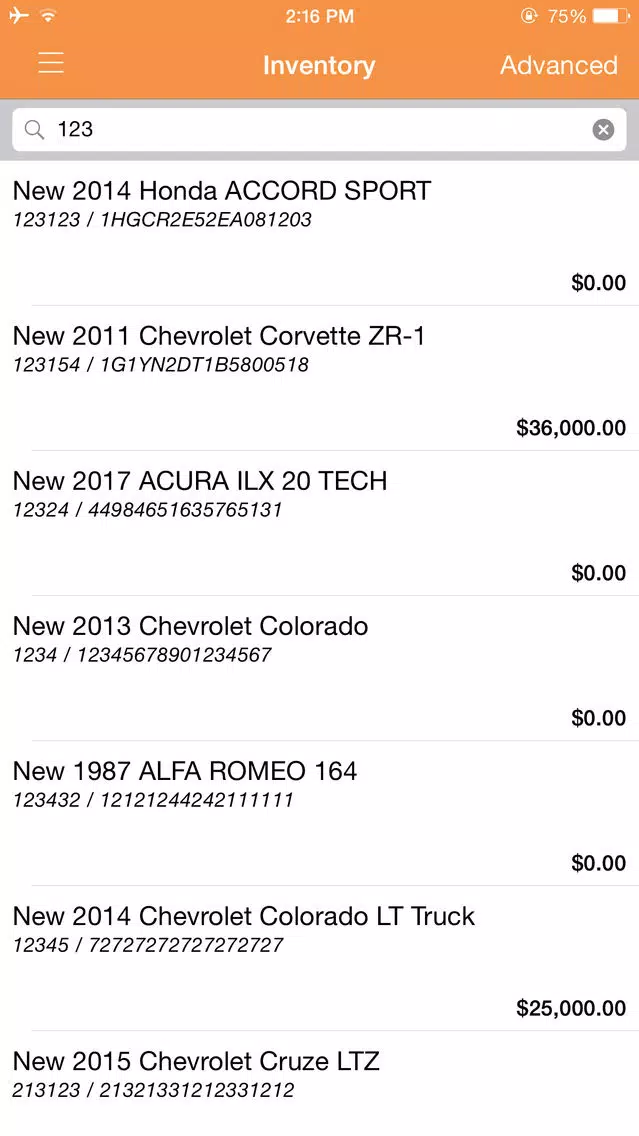Viewport: 639px width, 1136px height.
Task: Open the hamburger menu
Action: point(51,64)
